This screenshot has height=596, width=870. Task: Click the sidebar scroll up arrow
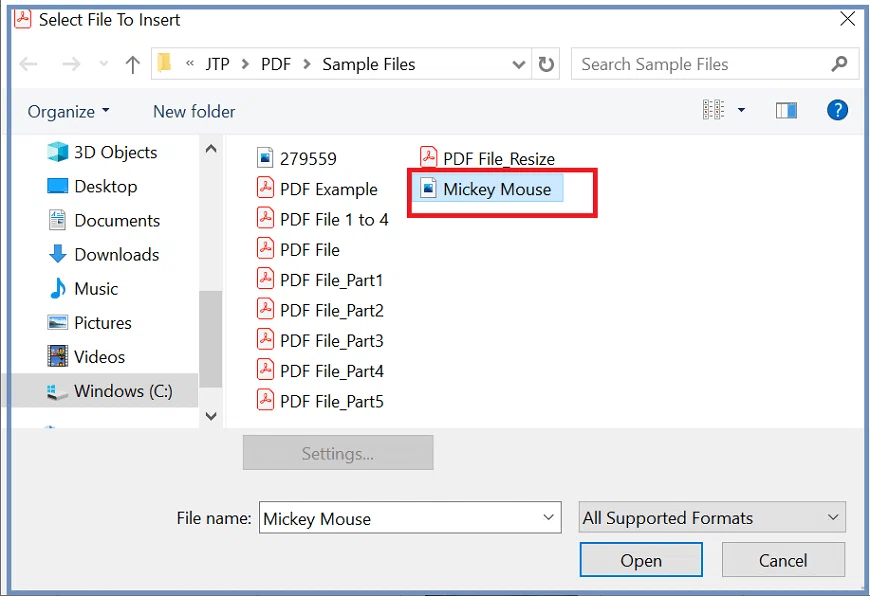tap(211, 149)
